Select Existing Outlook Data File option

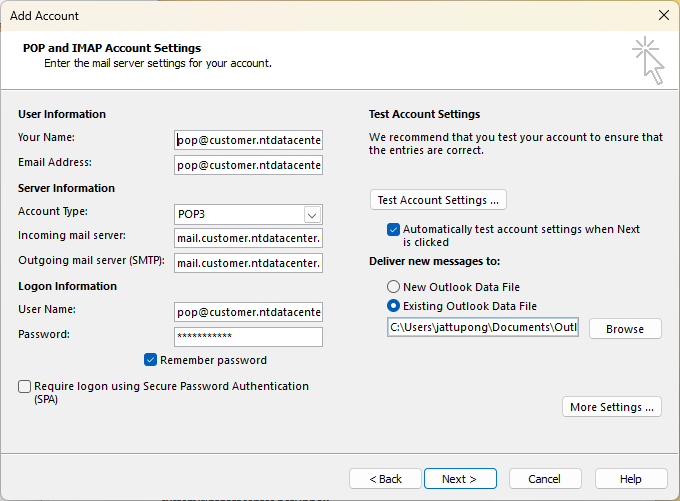pyautogui.click(x=394, y=306)
